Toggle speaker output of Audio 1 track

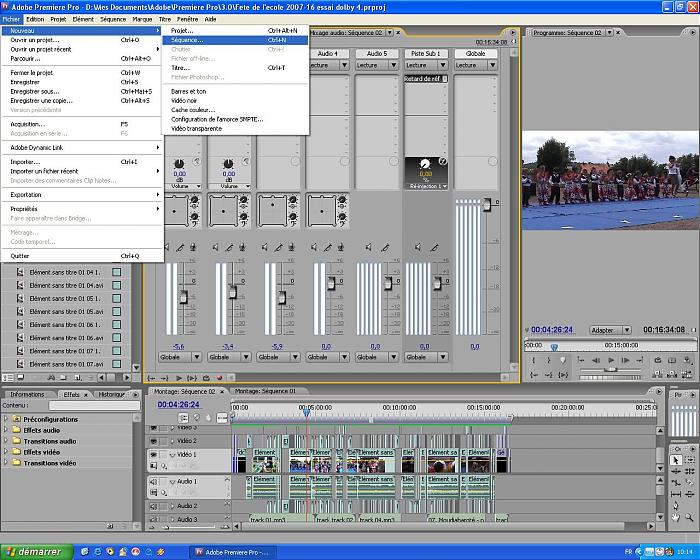[x=154, y=481]
